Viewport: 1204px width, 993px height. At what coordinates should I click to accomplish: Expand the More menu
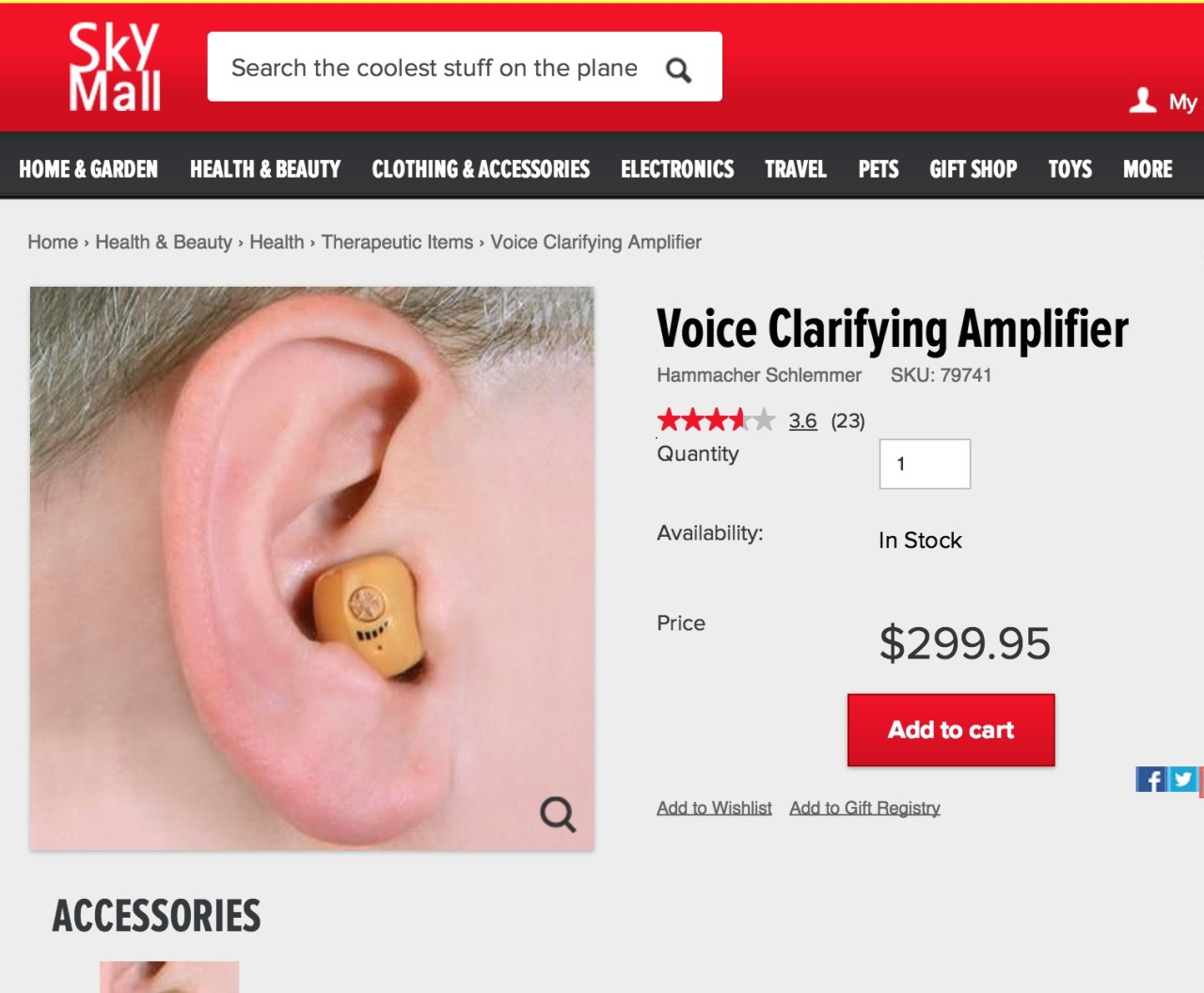(x=1148, y=169)
